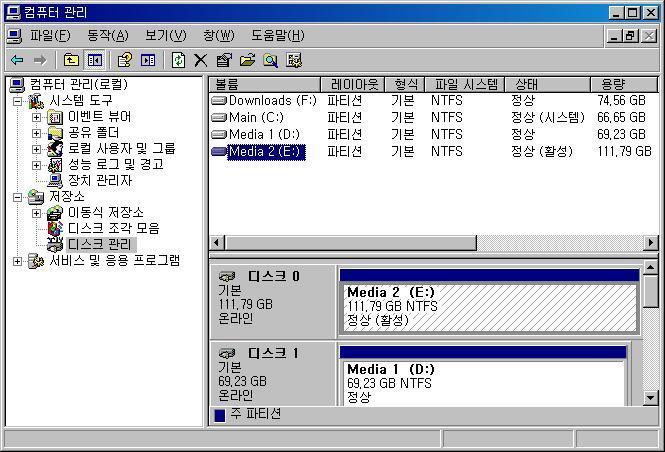Click the volume list horizontal scrollbar thumb
This screenshot has width=665, height=452.
pos(351,243)
